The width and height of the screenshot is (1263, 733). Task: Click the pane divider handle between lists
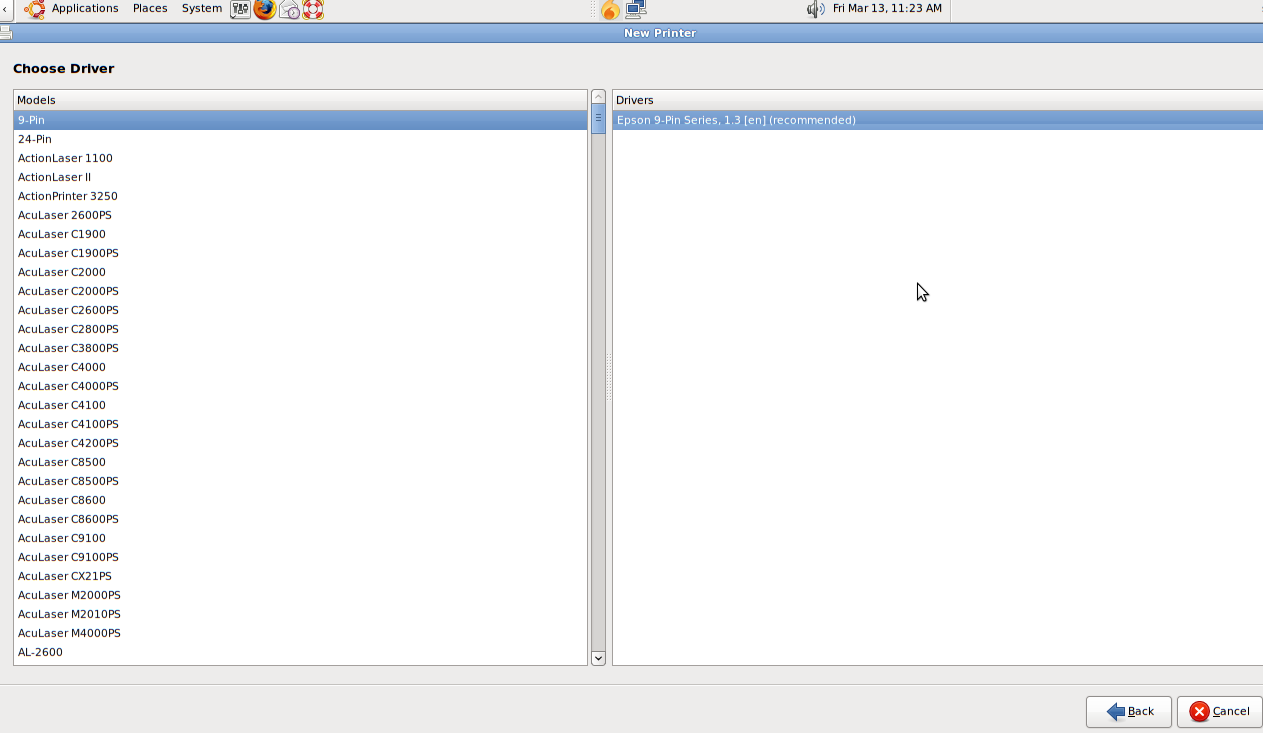pyautogui.click(x=608, y=377)
